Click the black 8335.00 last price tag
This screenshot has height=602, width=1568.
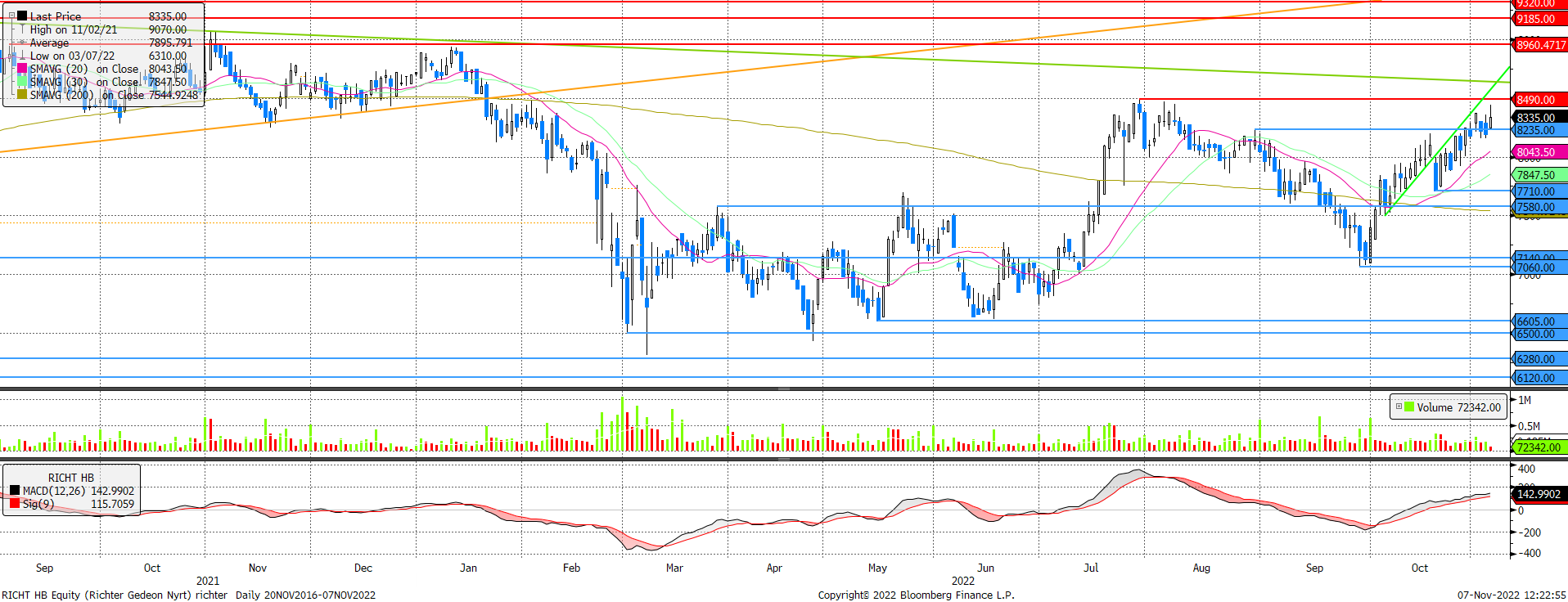point(1538,118)
